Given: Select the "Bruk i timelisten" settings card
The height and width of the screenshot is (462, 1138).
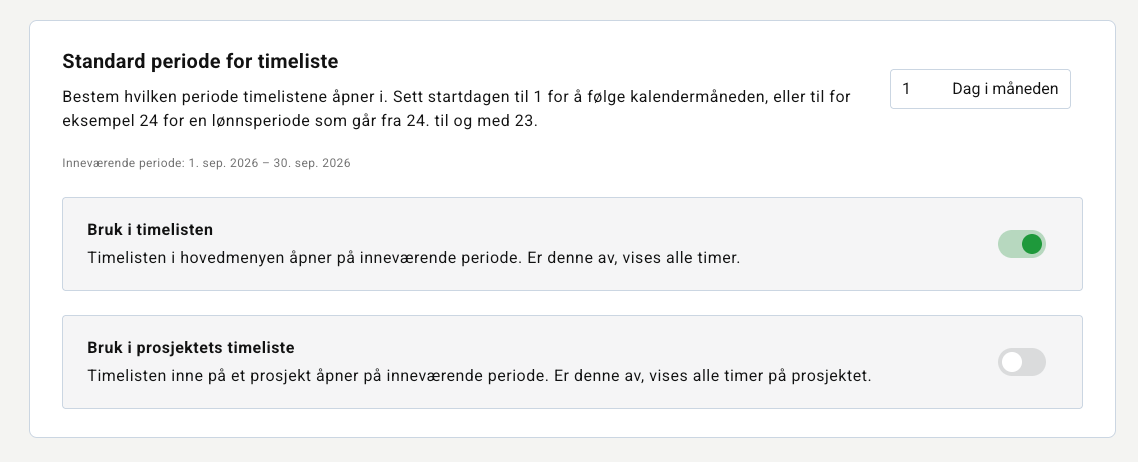Looking at the screenshot, I should pyautogui.click(x=572, y=244).
